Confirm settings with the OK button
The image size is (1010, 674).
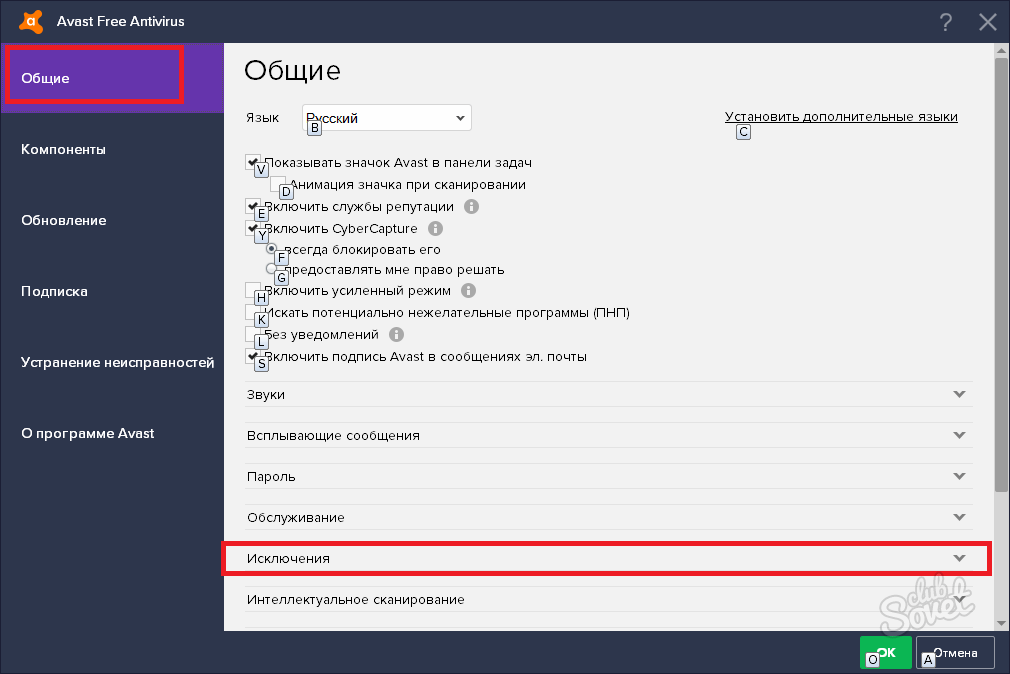[886, 653]
